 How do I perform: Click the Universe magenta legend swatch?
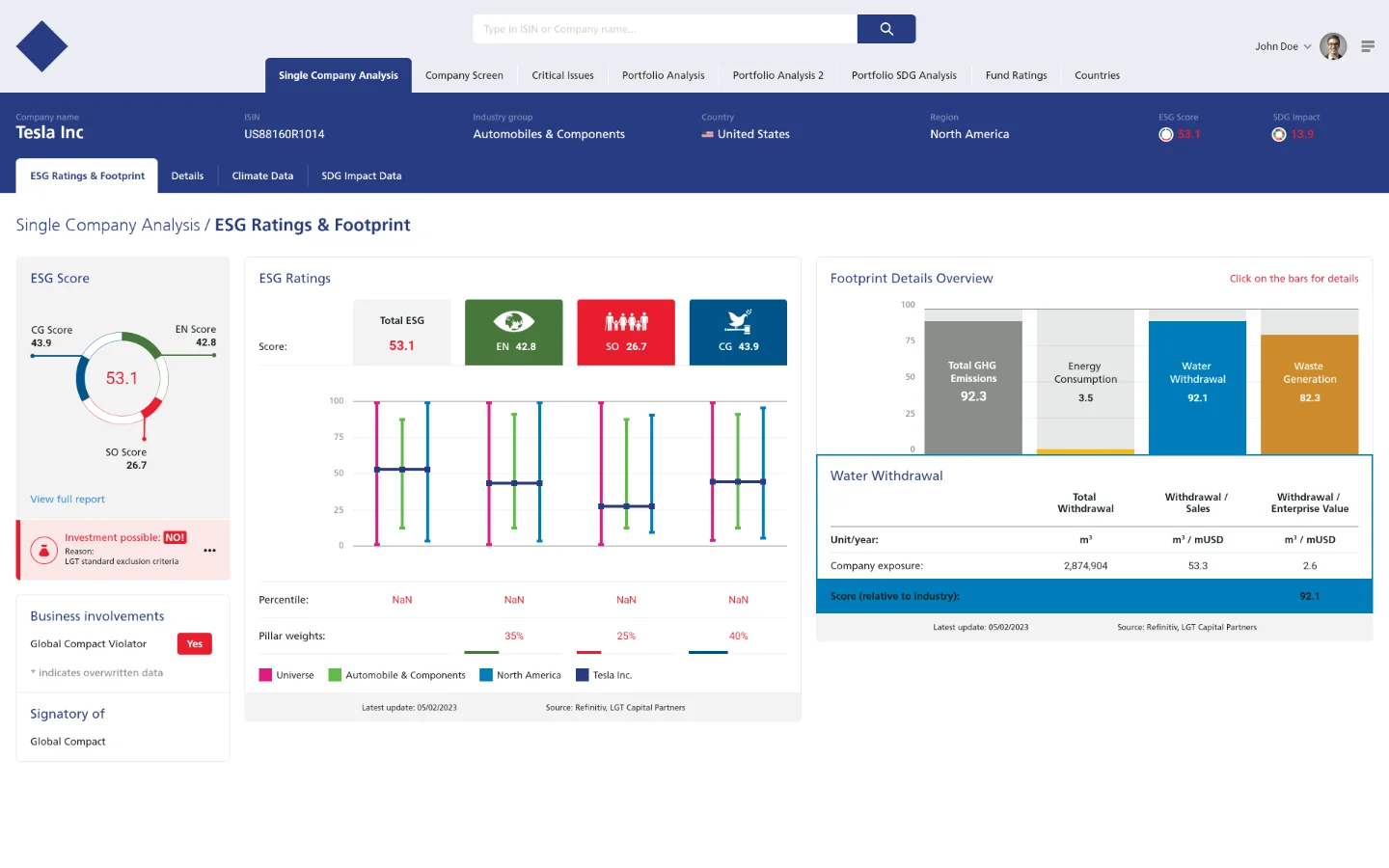(x=265, y=675)
